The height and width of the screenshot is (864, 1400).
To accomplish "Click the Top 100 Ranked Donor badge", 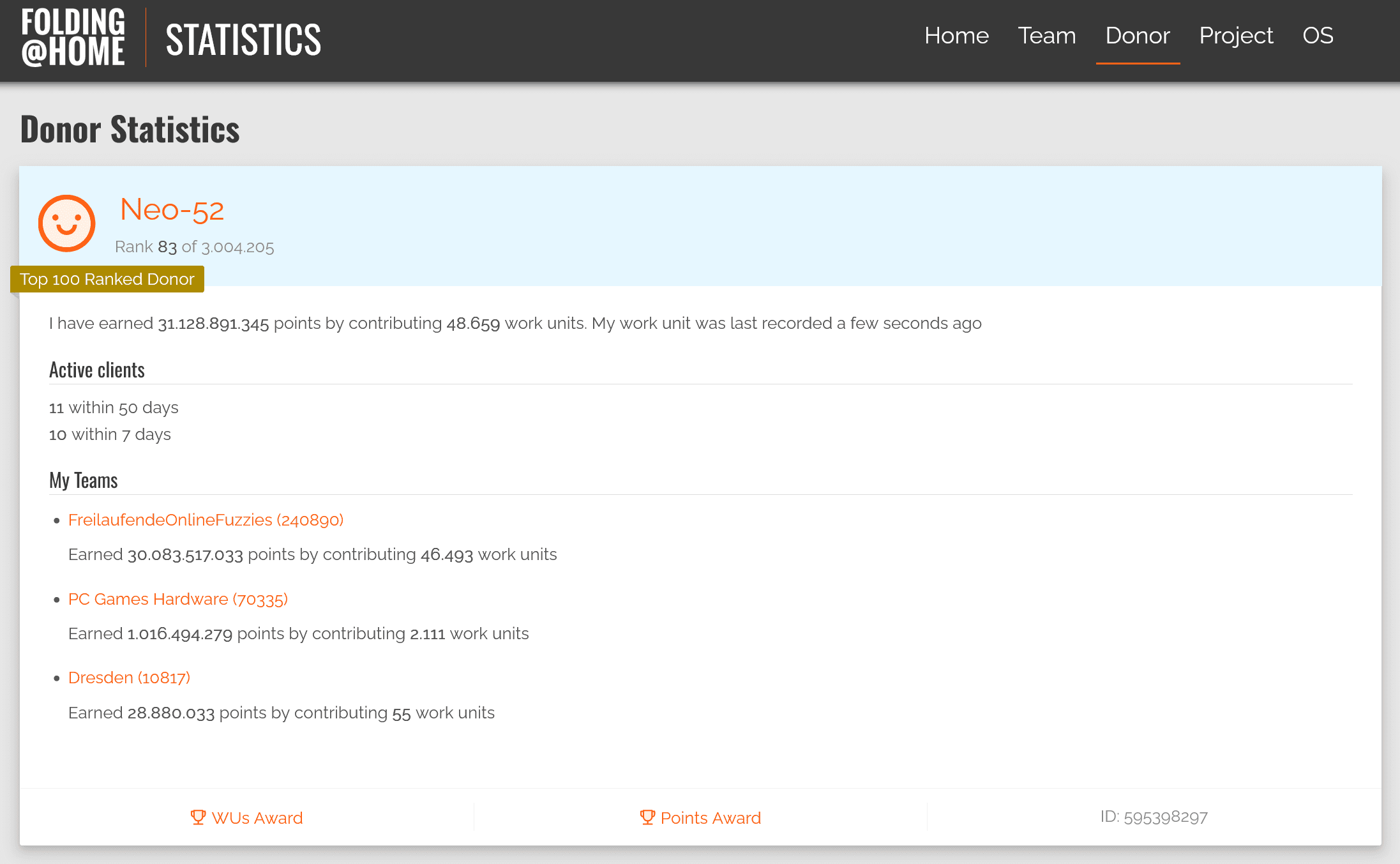I will click(x=107, y=279).
